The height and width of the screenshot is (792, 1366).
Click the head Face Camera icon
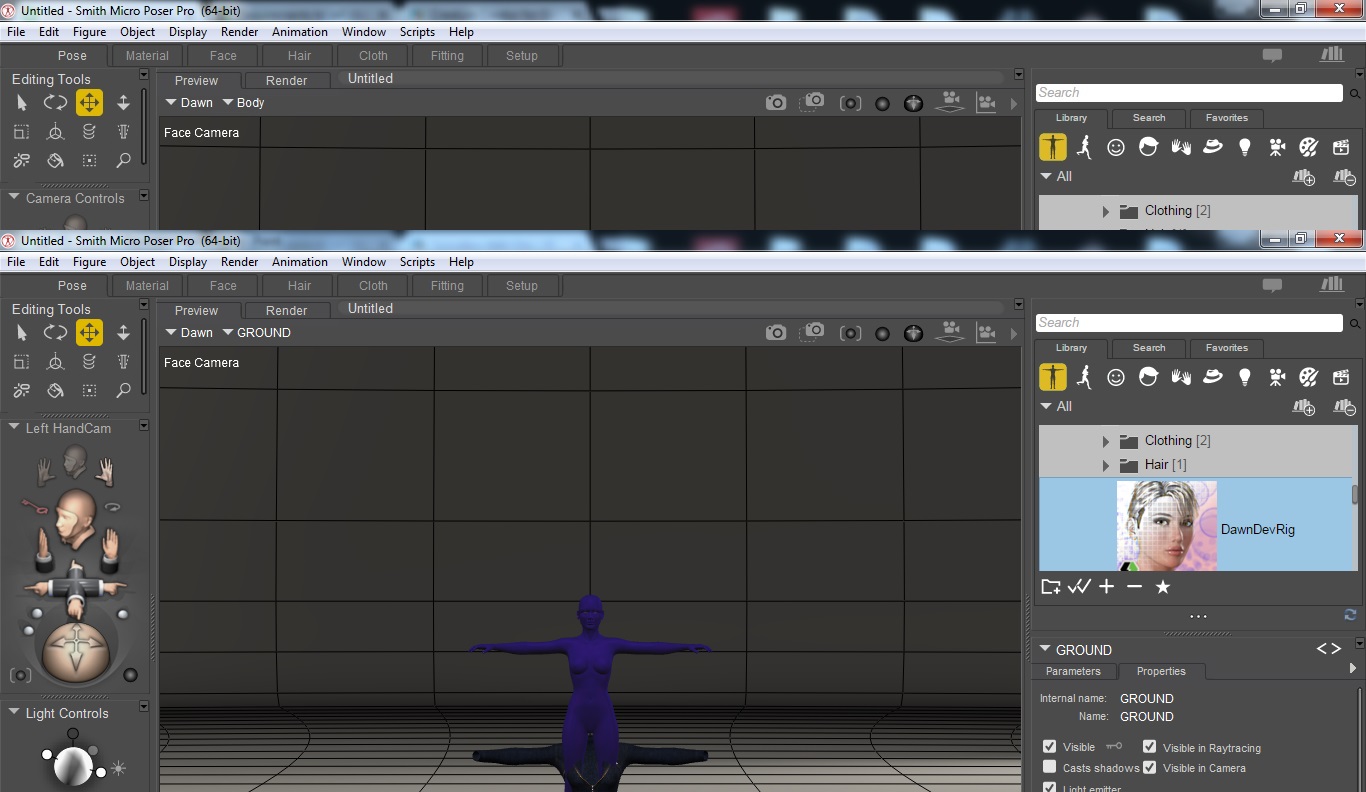(74, 461)
